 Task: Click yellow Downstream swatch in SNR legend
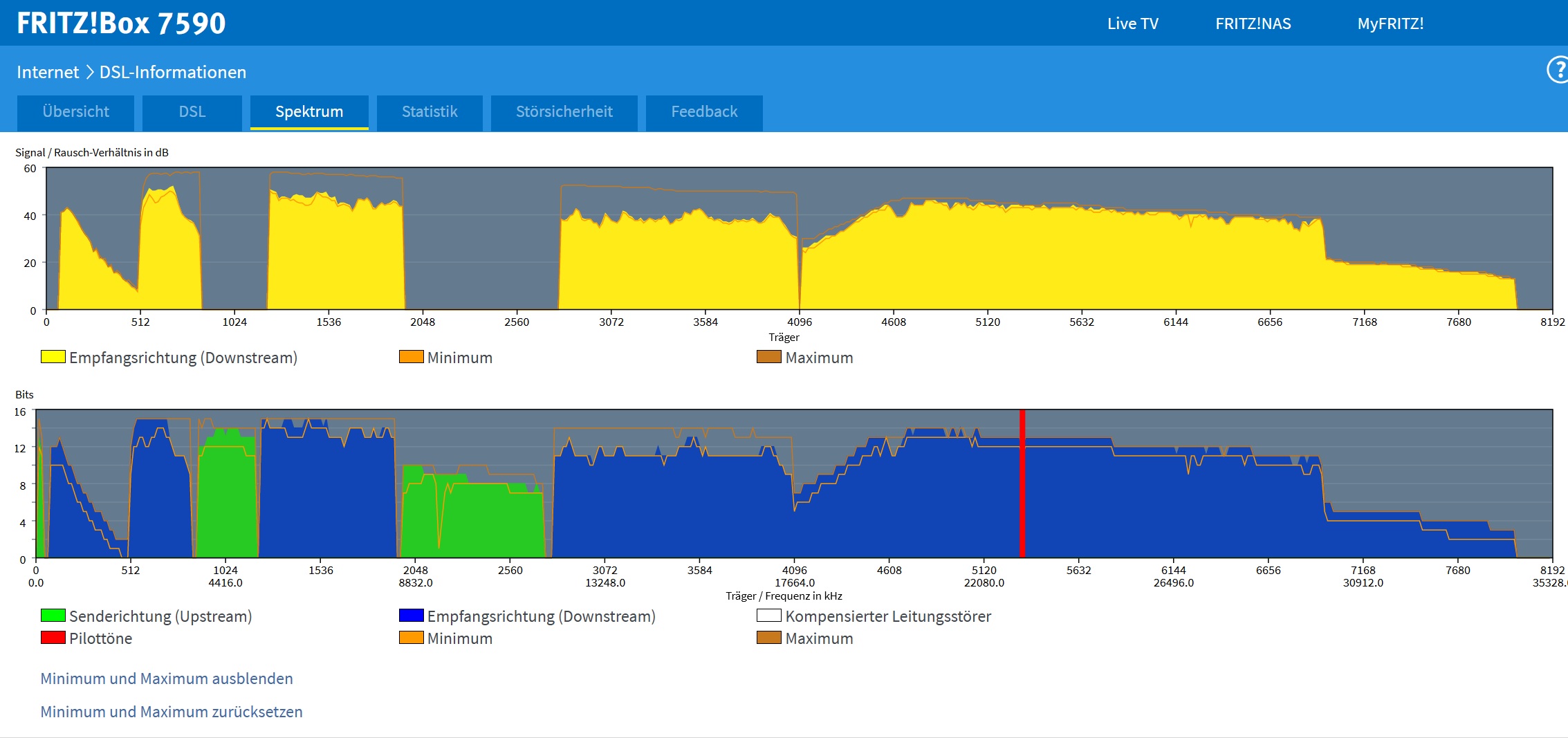tap(53, 357)
